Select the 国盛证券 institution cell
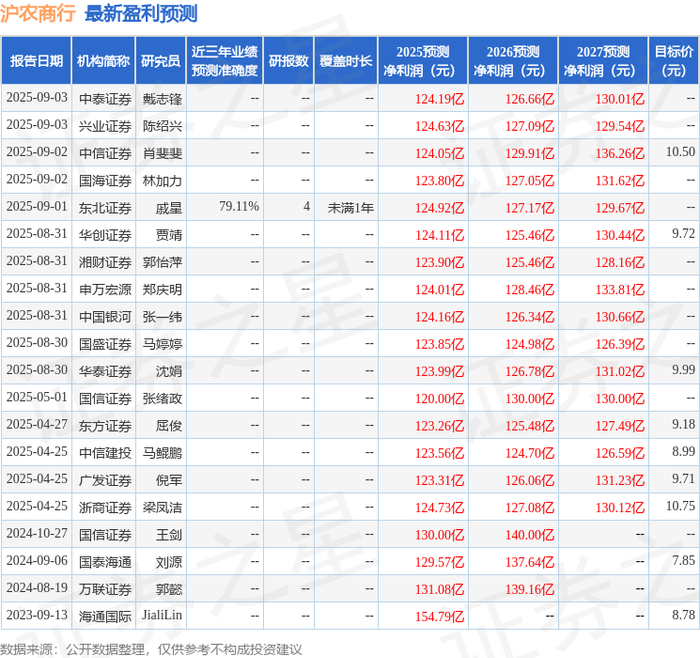Viewport: 700px width, 658px height. click(105, 344)
